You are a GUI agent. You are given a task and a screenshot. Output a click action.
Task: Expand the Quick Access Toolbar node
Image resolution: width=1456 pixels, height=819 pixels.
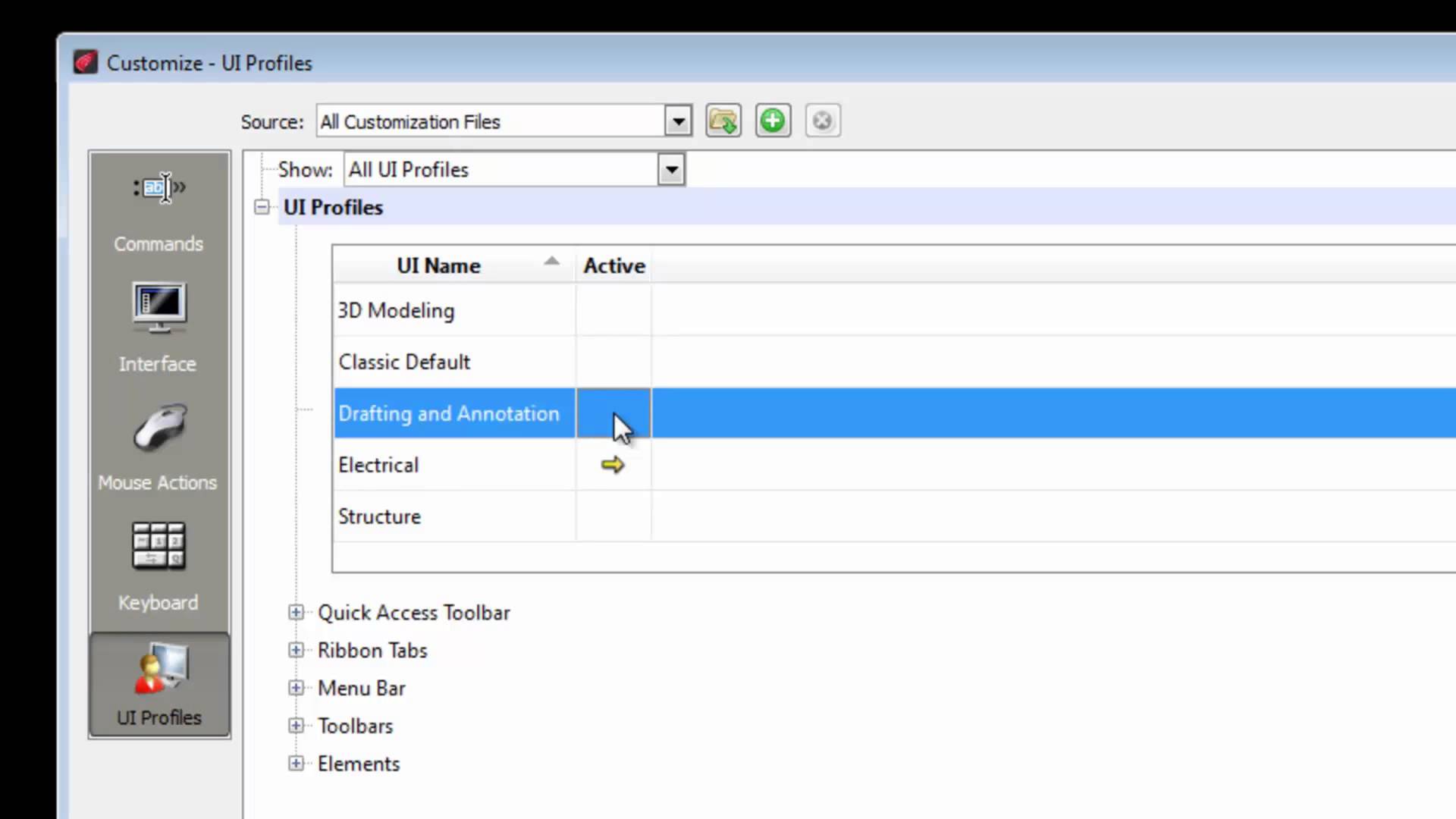pyautogui.click(x=296, y=613)
